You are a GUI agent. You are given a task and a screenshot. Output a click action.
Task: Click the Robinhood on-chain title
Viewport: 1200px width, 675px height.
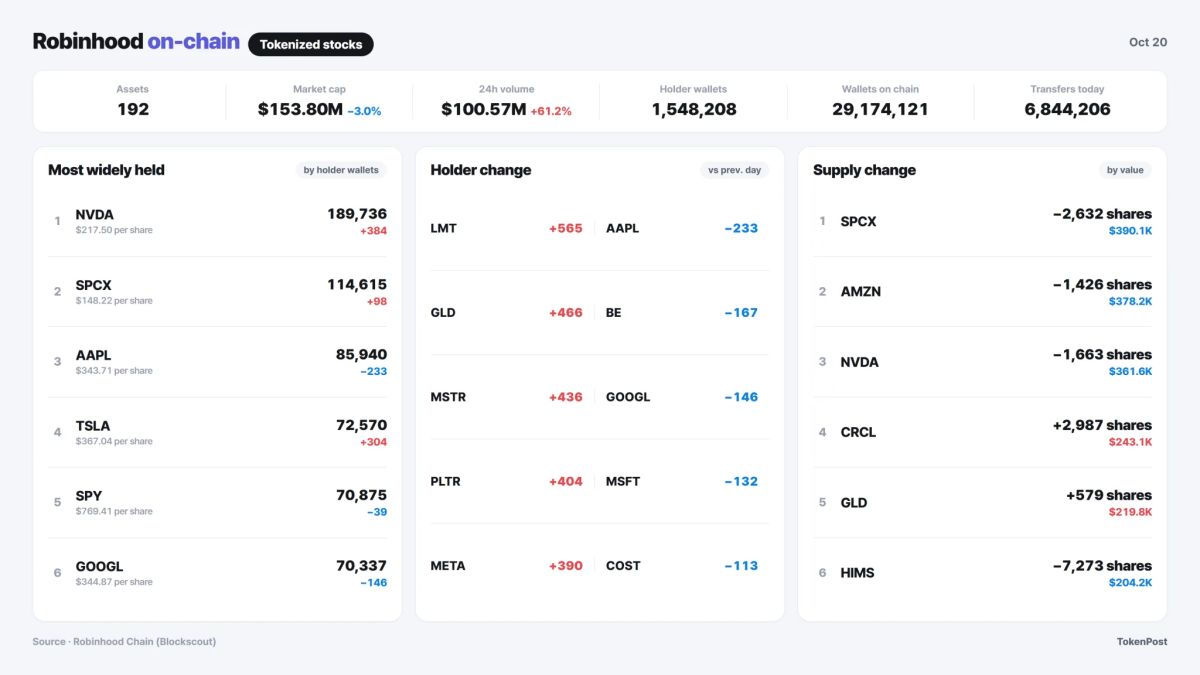pyautogui.click(x=136, y=42)
